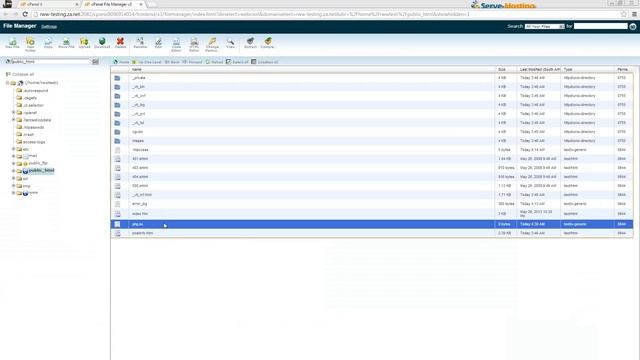Viewport: 640px width, 360px height.
Task: Select the index.htm file row
Action: (x=371, y=214)
